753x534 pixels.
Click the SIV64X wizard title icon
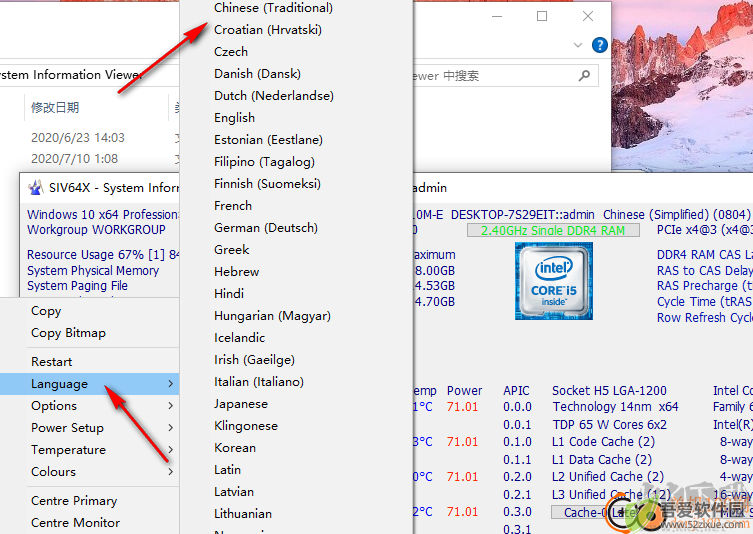click(x=36, y=188)
